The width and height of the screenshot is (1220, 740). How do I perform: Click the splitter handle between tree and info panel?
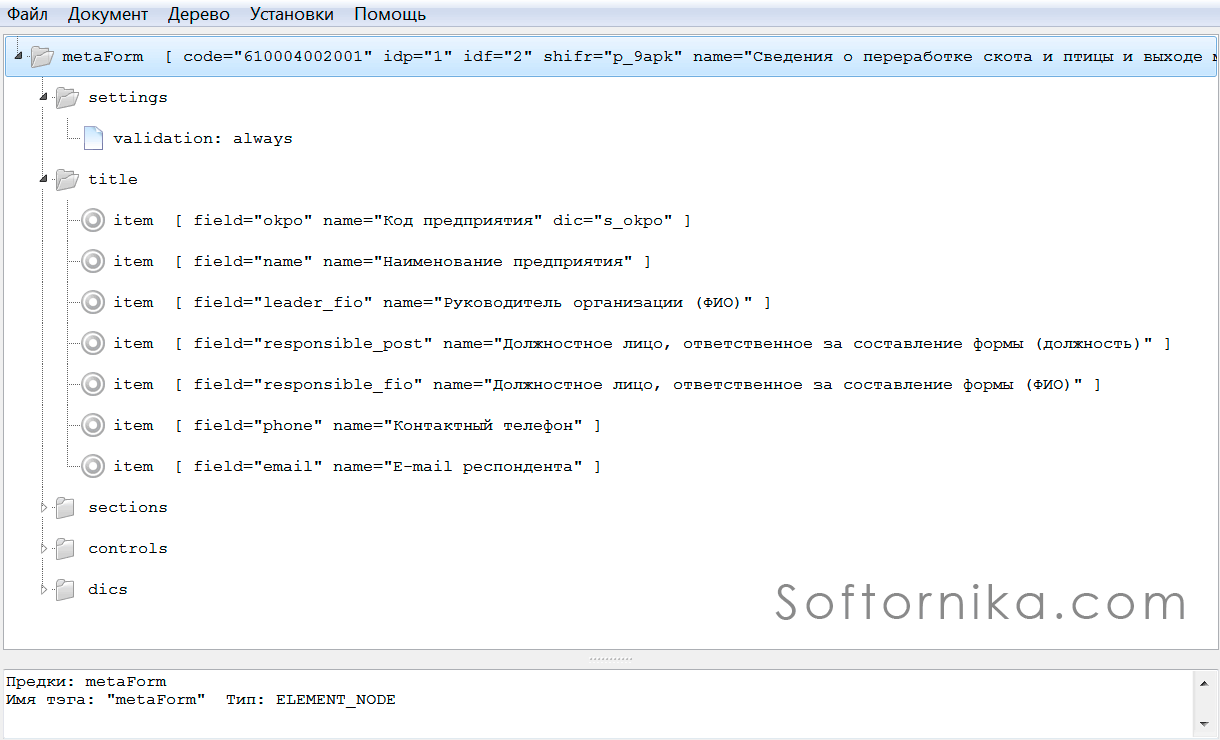[610, 659]
